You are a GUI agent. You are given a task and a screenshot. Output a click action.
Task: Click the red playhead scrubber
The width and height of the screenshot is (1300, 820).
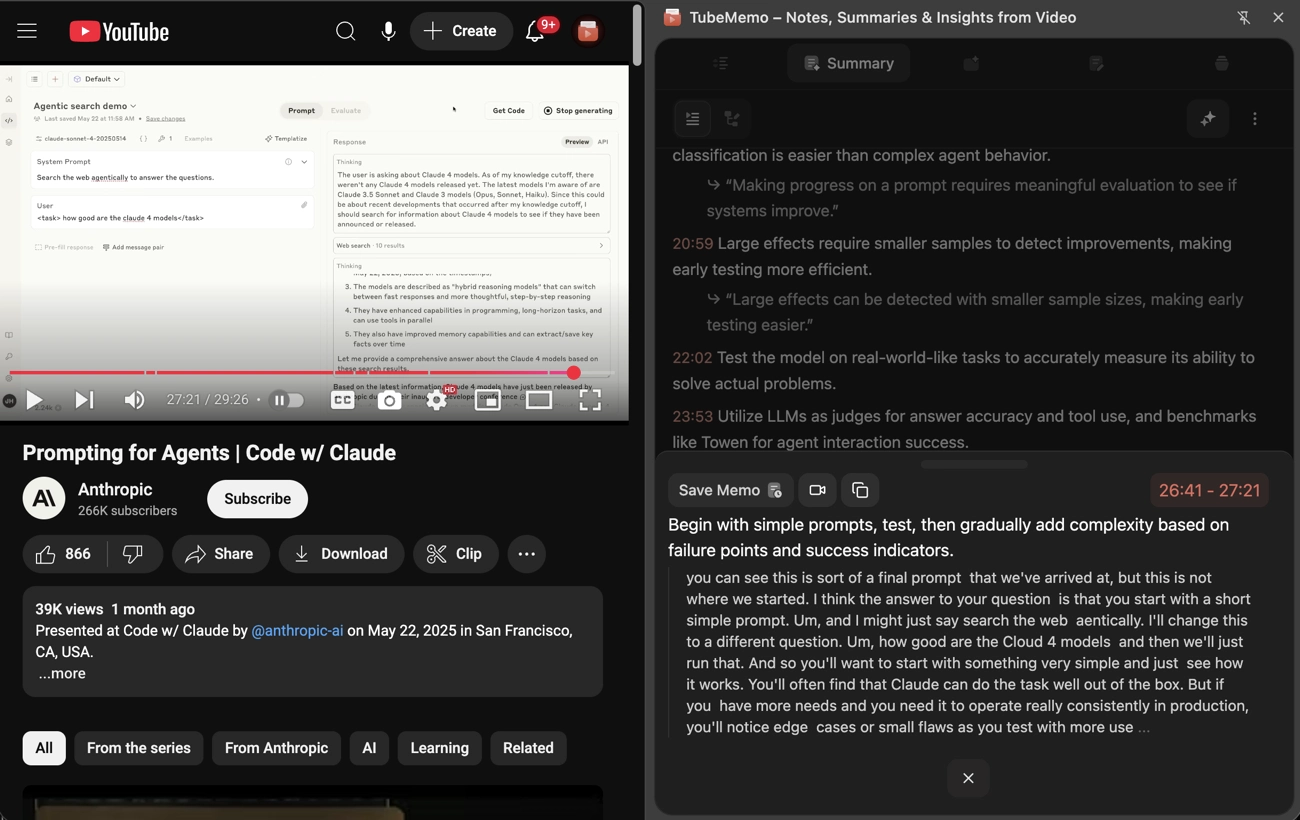point(574,373)
